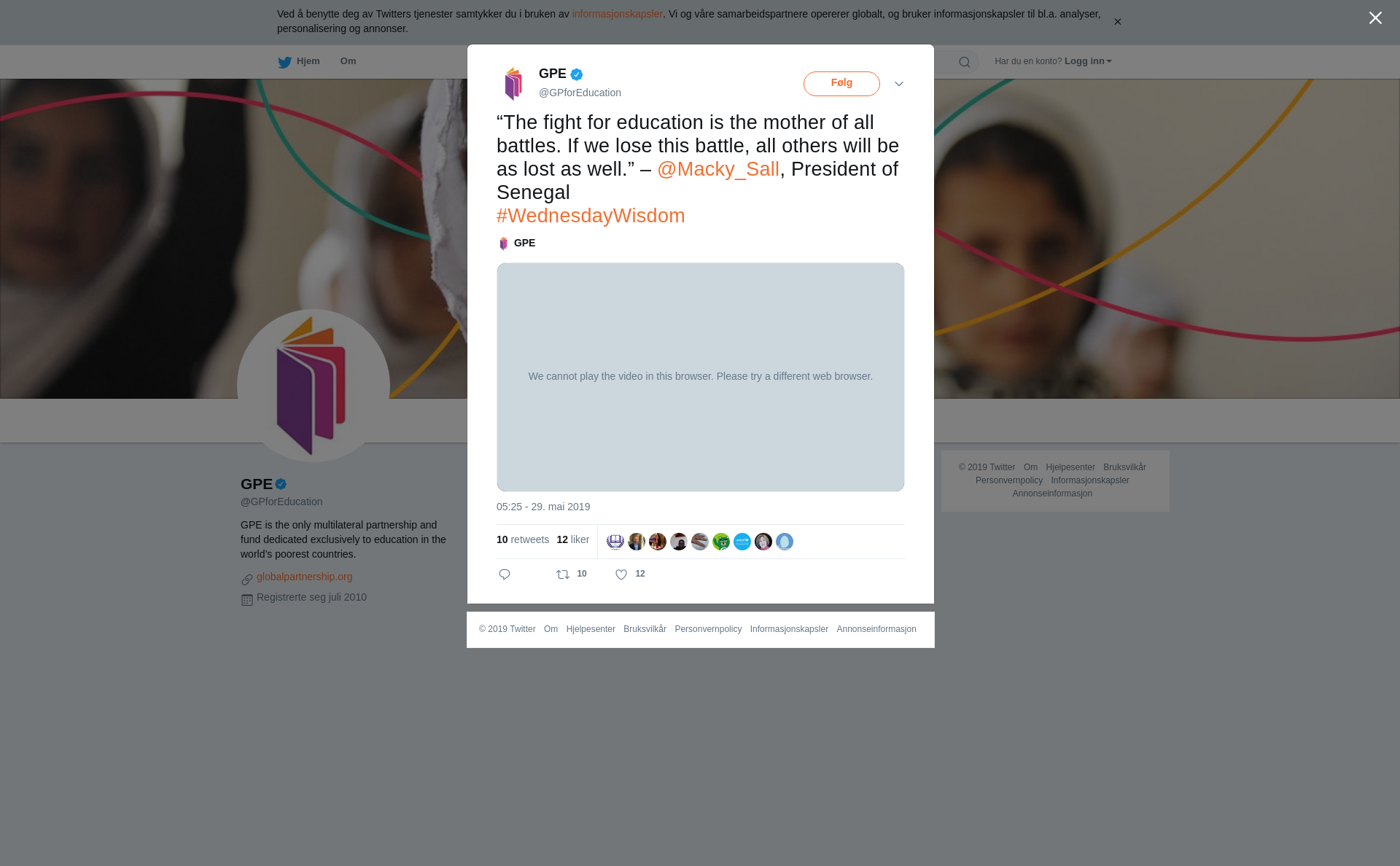Click the GPE avatar in tweet header

pyautogui.click(x=513, y=83)
